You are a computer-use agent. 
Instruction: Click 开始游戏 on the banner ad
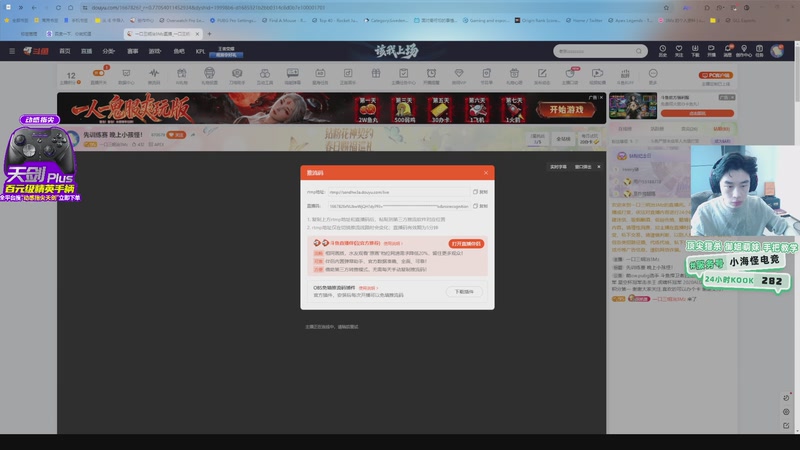point(566,110)
